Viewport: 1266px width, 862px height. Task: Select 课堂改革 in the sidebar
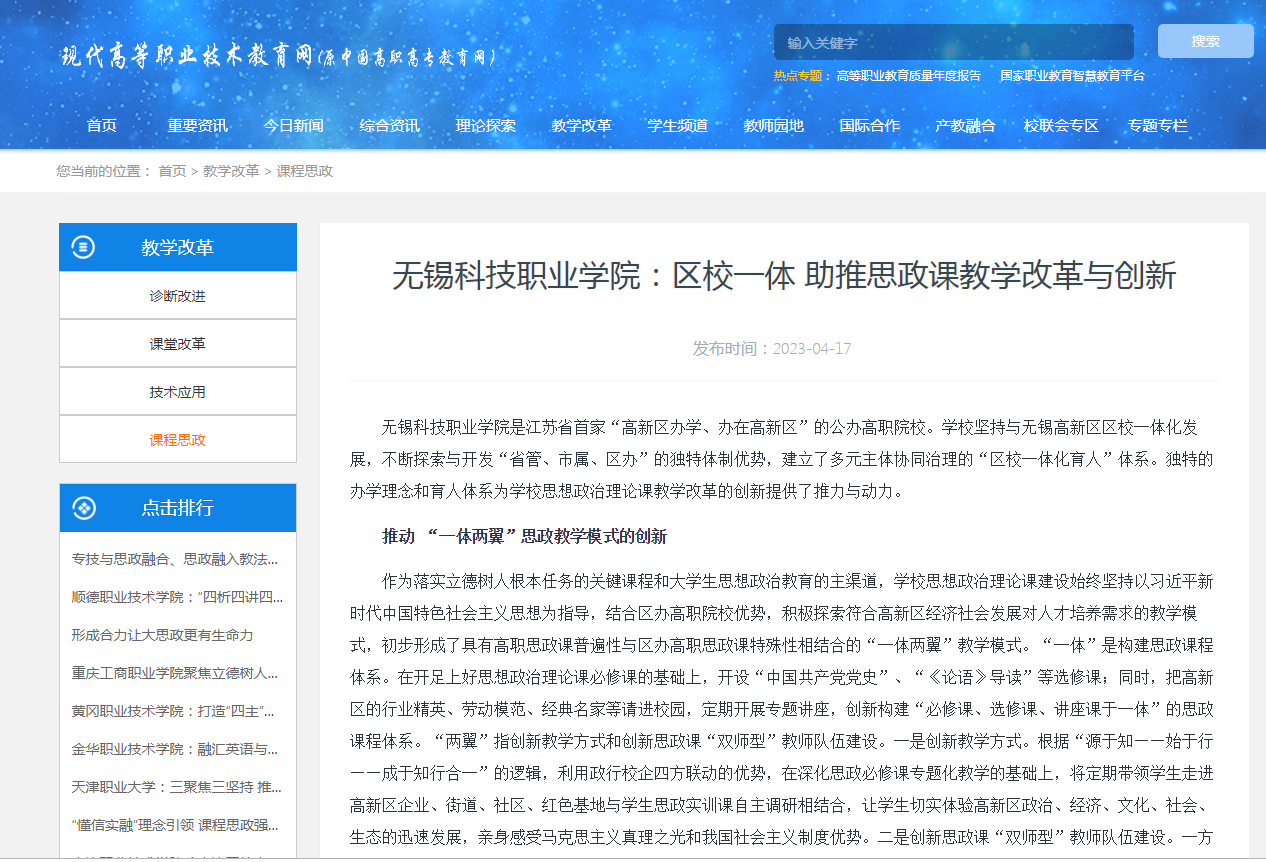178,344
